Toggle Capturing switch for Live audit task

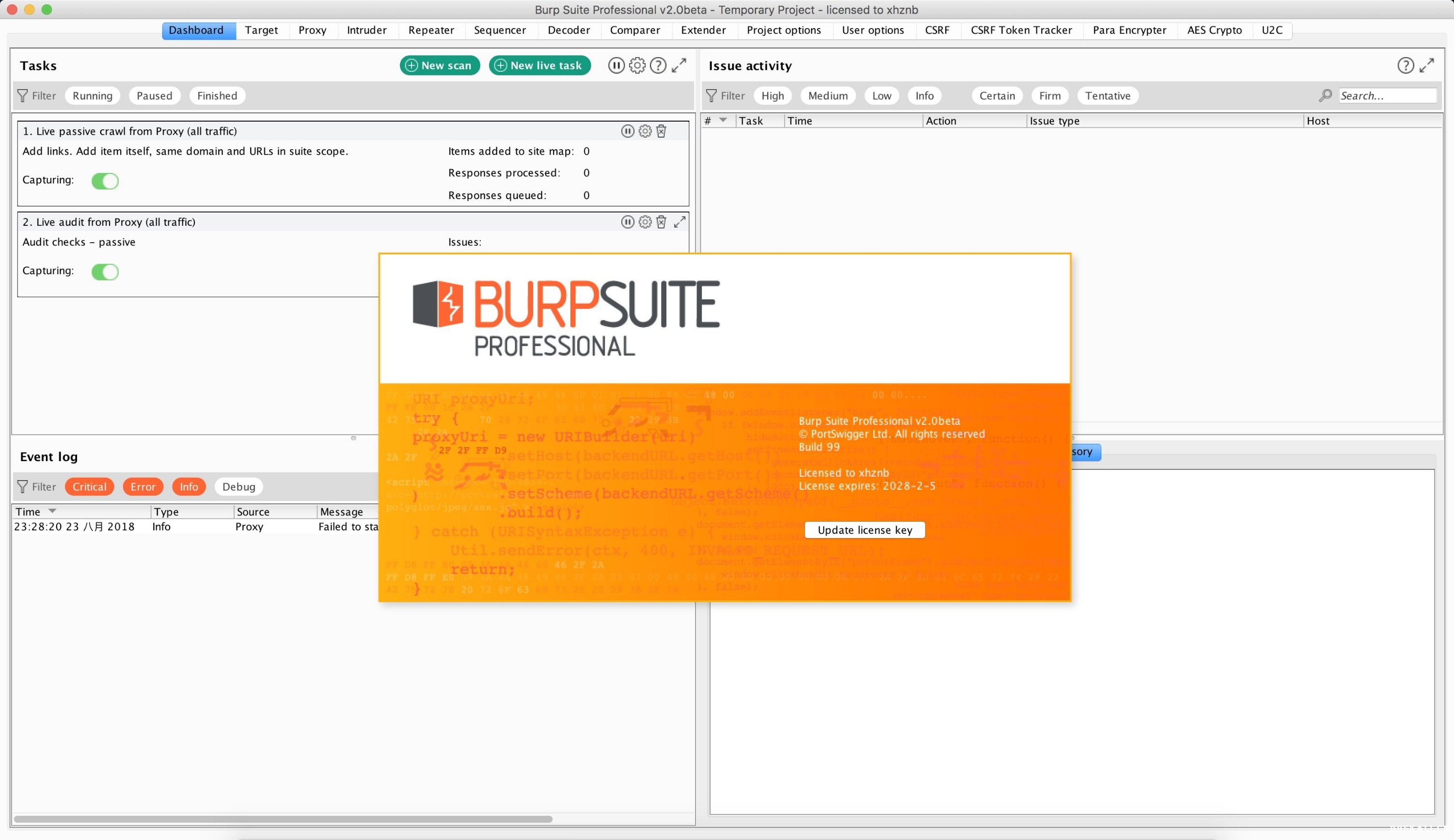click(x=105, y=270)
